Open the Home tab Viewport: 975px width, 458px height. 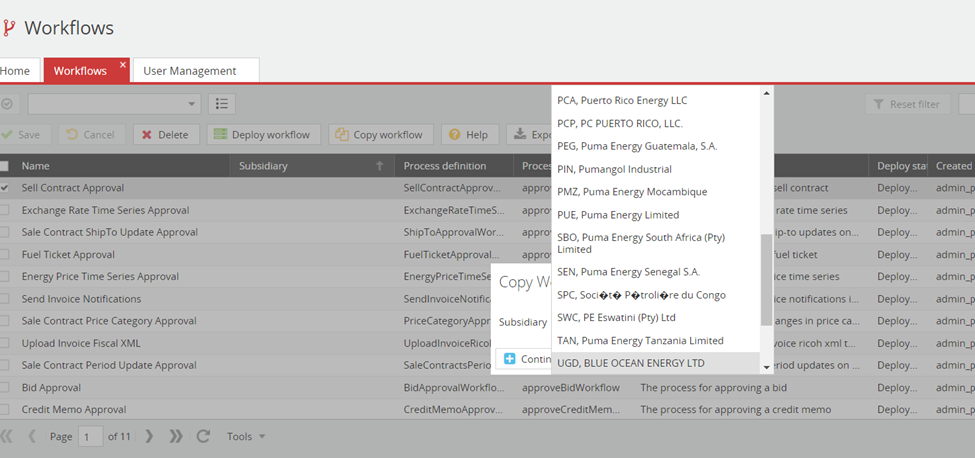coord(15,71)
